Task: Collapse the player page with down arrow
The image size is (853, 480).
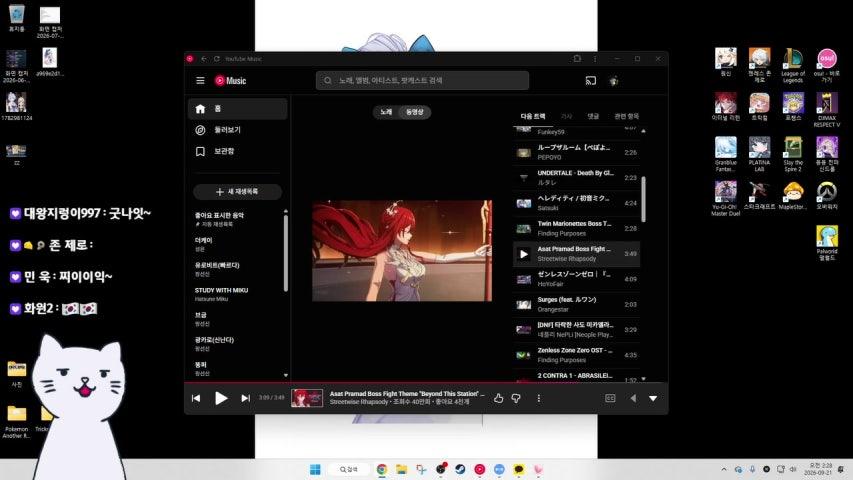Action: click(x=653, y=398)
